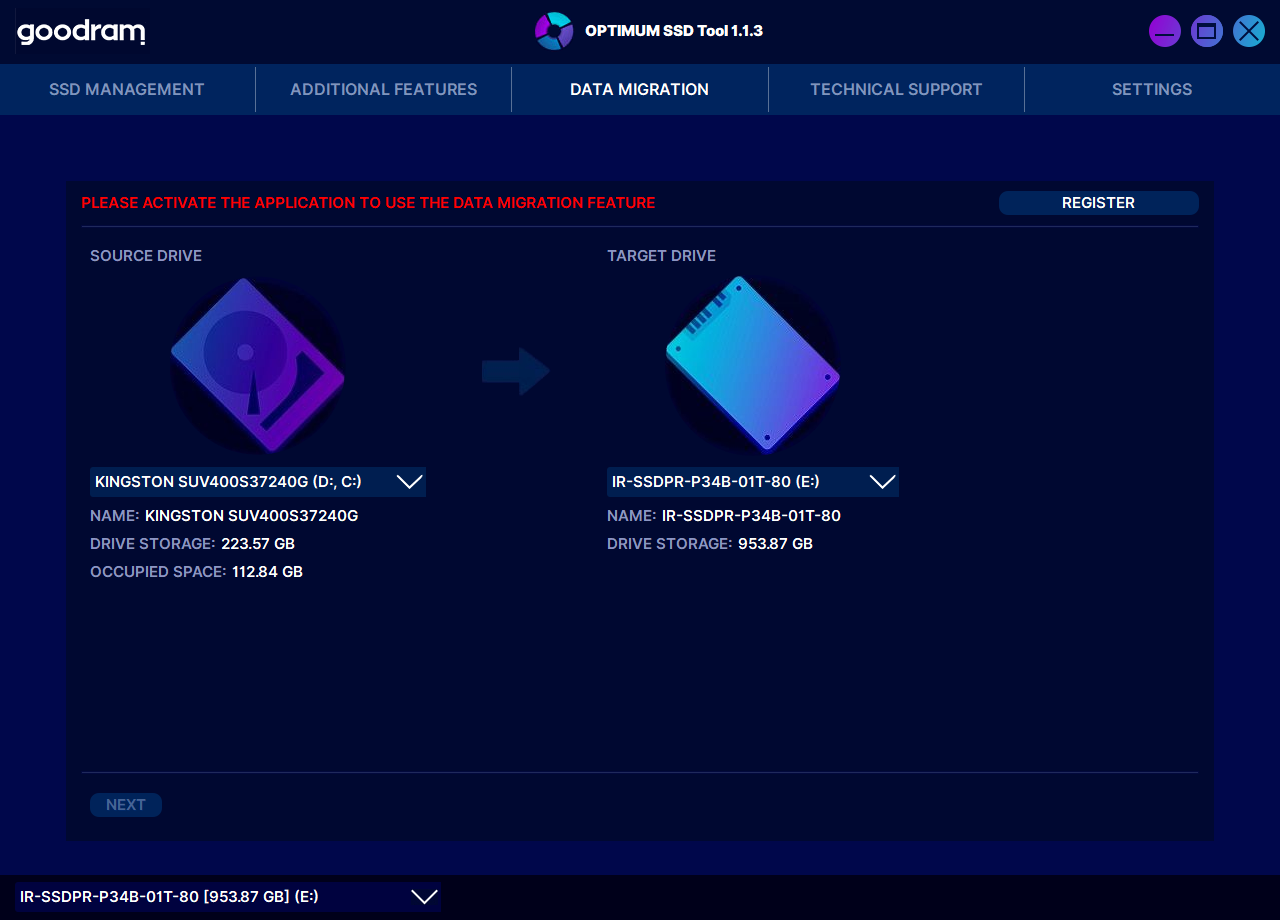Switch to the Additional Features tab
The width and height of the screenshot is (1280, 920).
click(384, 89)
